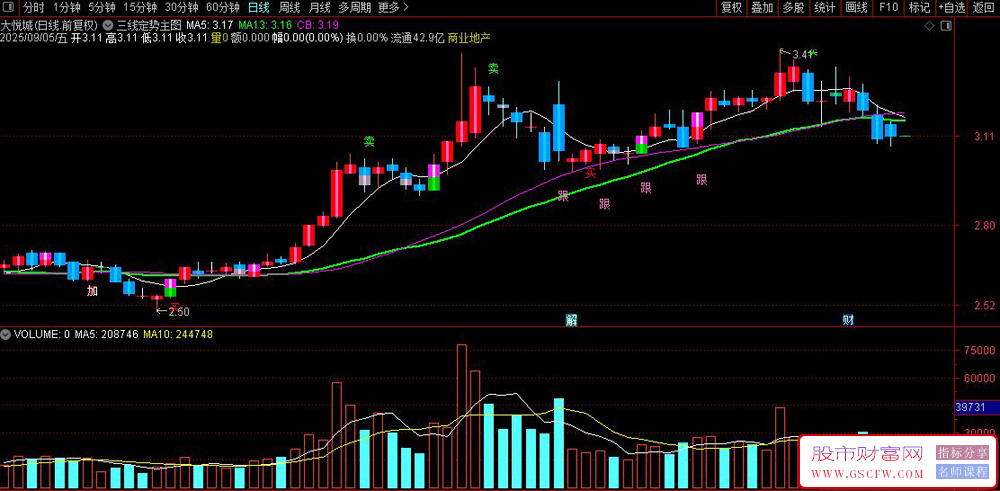This screenshot has height=491, width=1000.
Task: Click the 加 signal marker on chart
Action: 92,291
